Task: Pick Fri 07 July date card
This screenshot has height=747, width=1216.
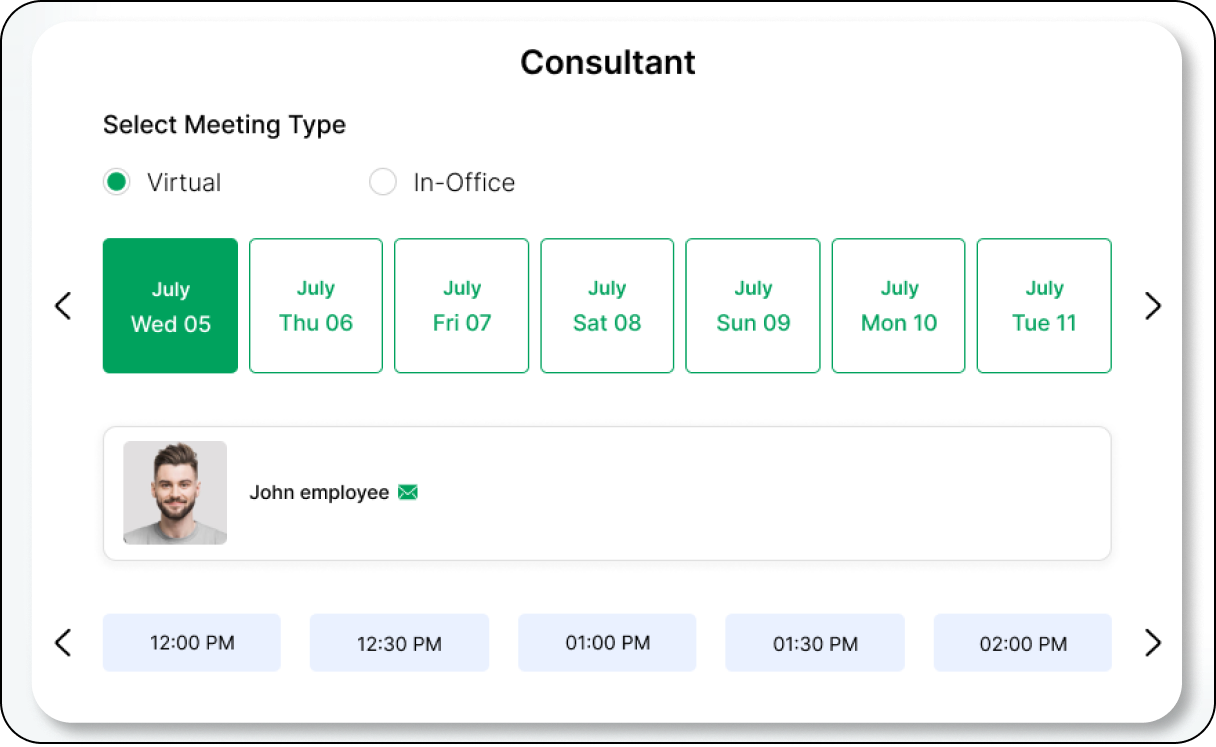Action: [x=462, y=306]
